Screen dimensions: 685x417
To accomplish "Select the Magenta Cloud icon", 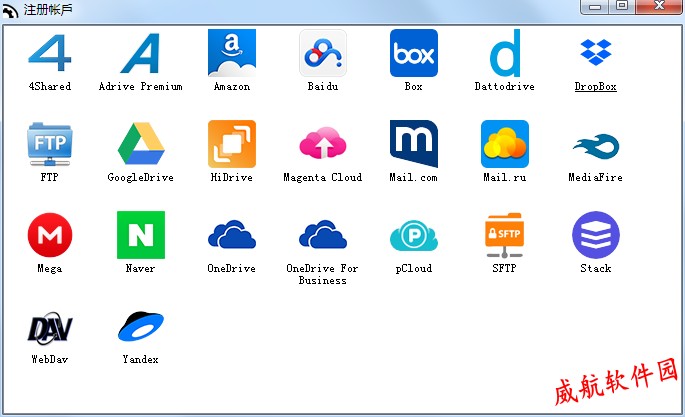I will pyautogui.click(x=323, y=142).
